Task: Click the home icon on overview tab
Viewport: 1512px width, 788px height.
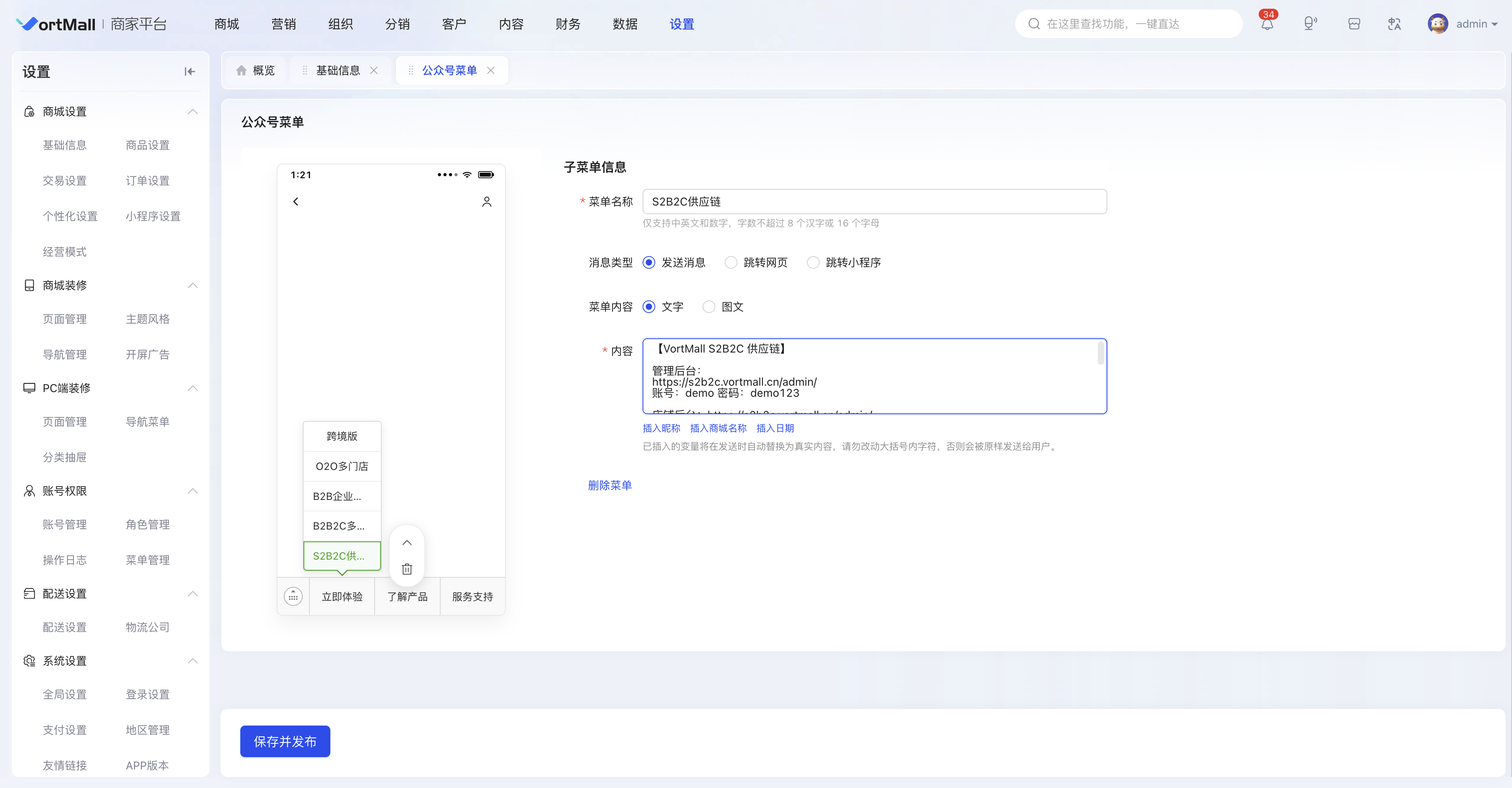Action: [x=241, y=70]
